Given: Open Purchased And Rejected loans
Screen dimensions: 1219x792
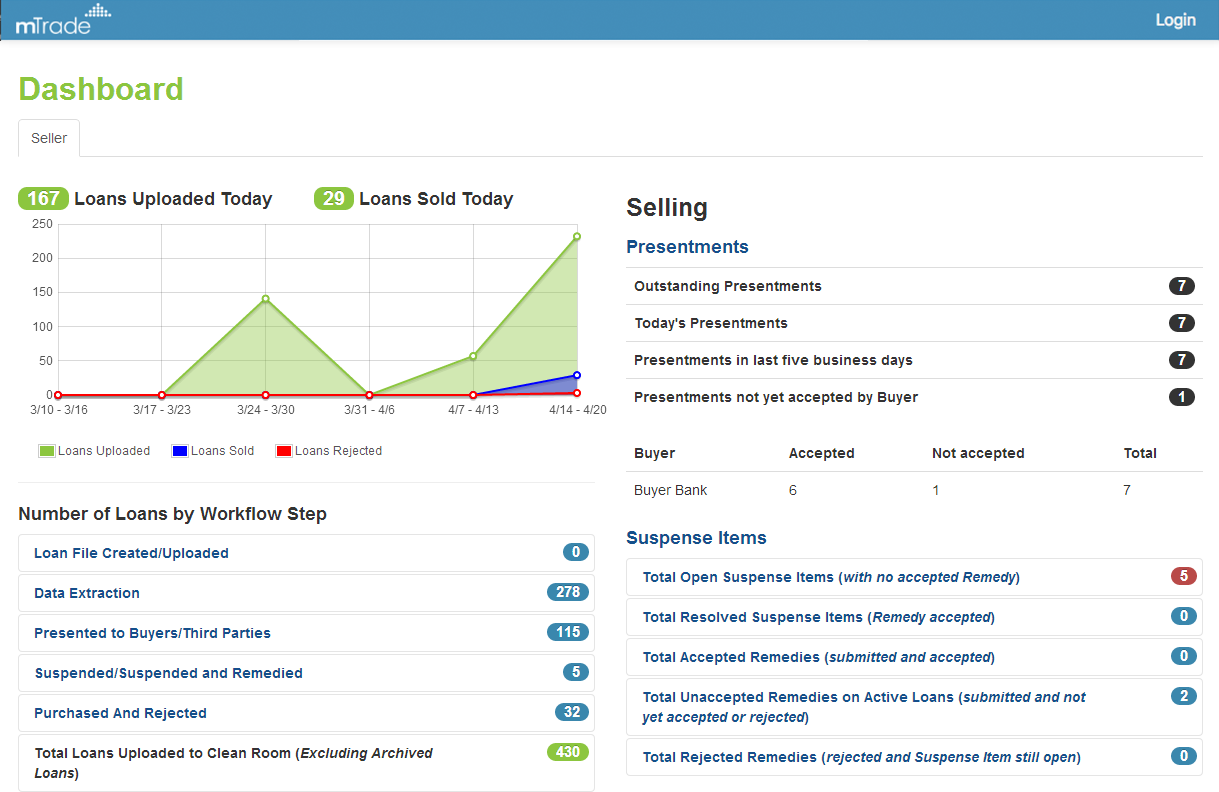Looking at the screenshot, I should [120, 713].
